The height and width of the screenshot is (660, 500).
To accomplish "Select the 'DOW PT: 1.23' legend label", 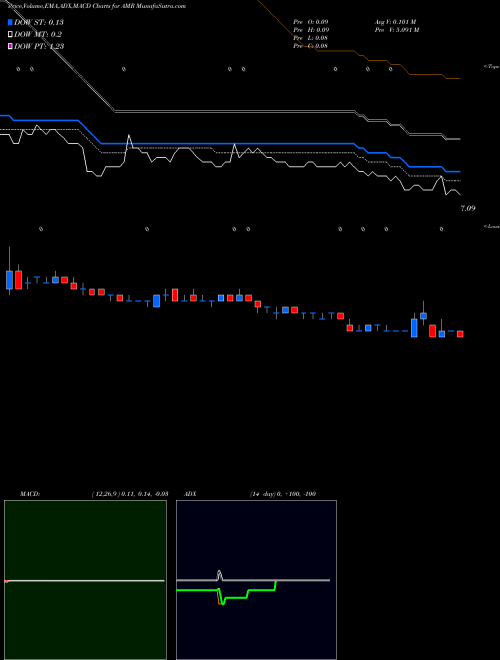I will click(x=39, y=46).
